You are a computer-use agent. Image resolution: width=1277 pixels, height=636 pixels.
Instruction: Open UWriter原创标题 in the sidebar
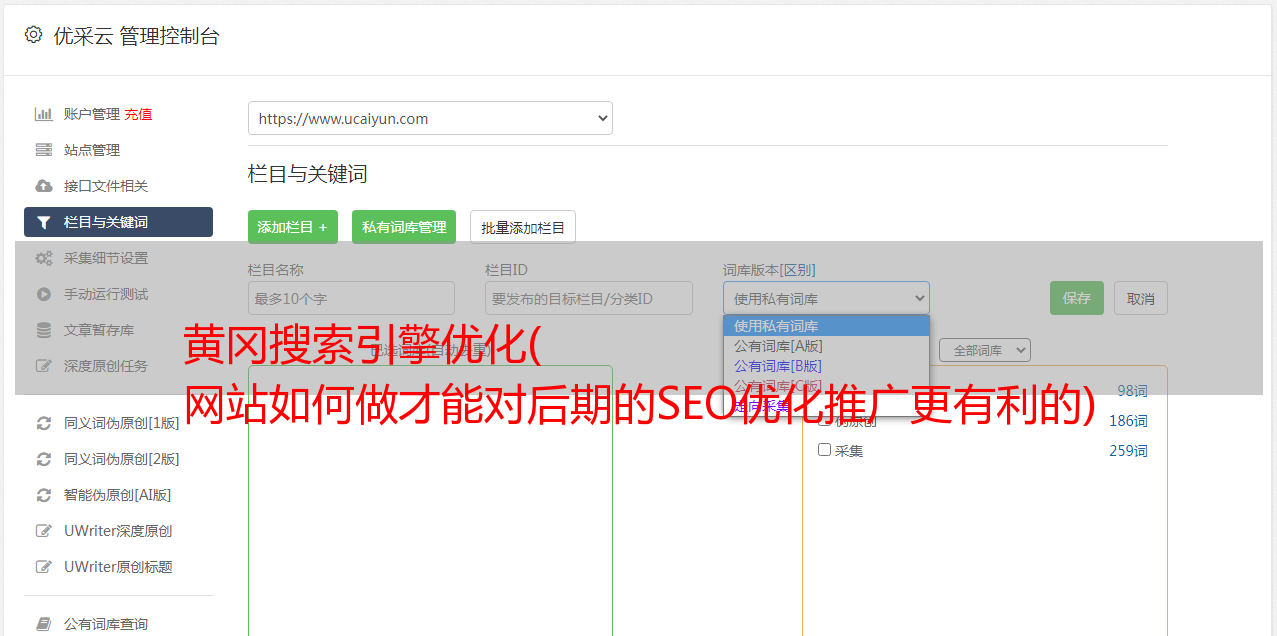[118, 567]
